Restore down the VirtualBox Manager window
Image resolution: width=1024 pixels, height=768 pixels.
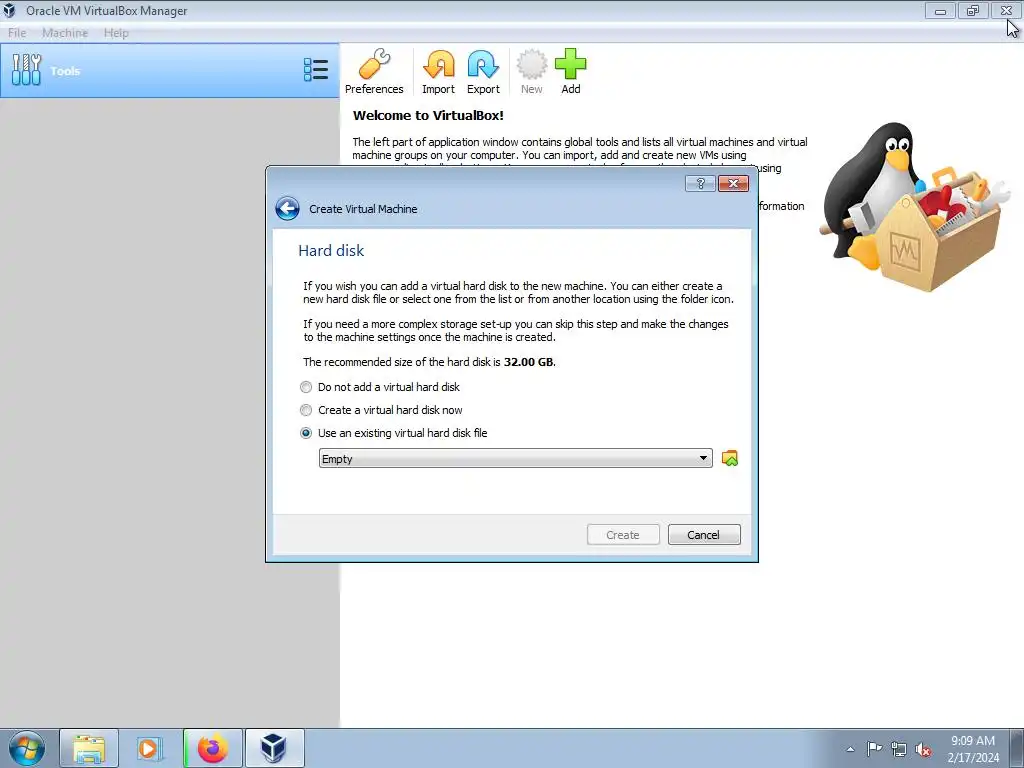tap(972, 10)
